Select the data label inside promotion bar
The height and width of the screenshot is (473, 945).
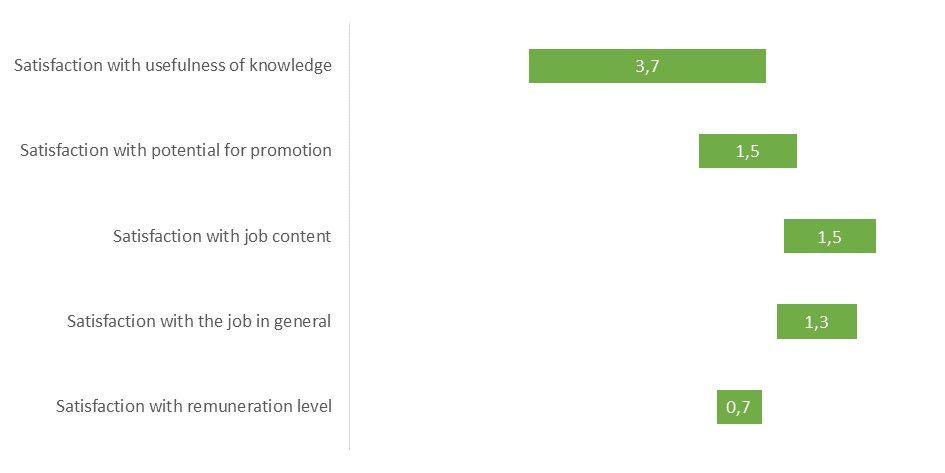[748, 151]
